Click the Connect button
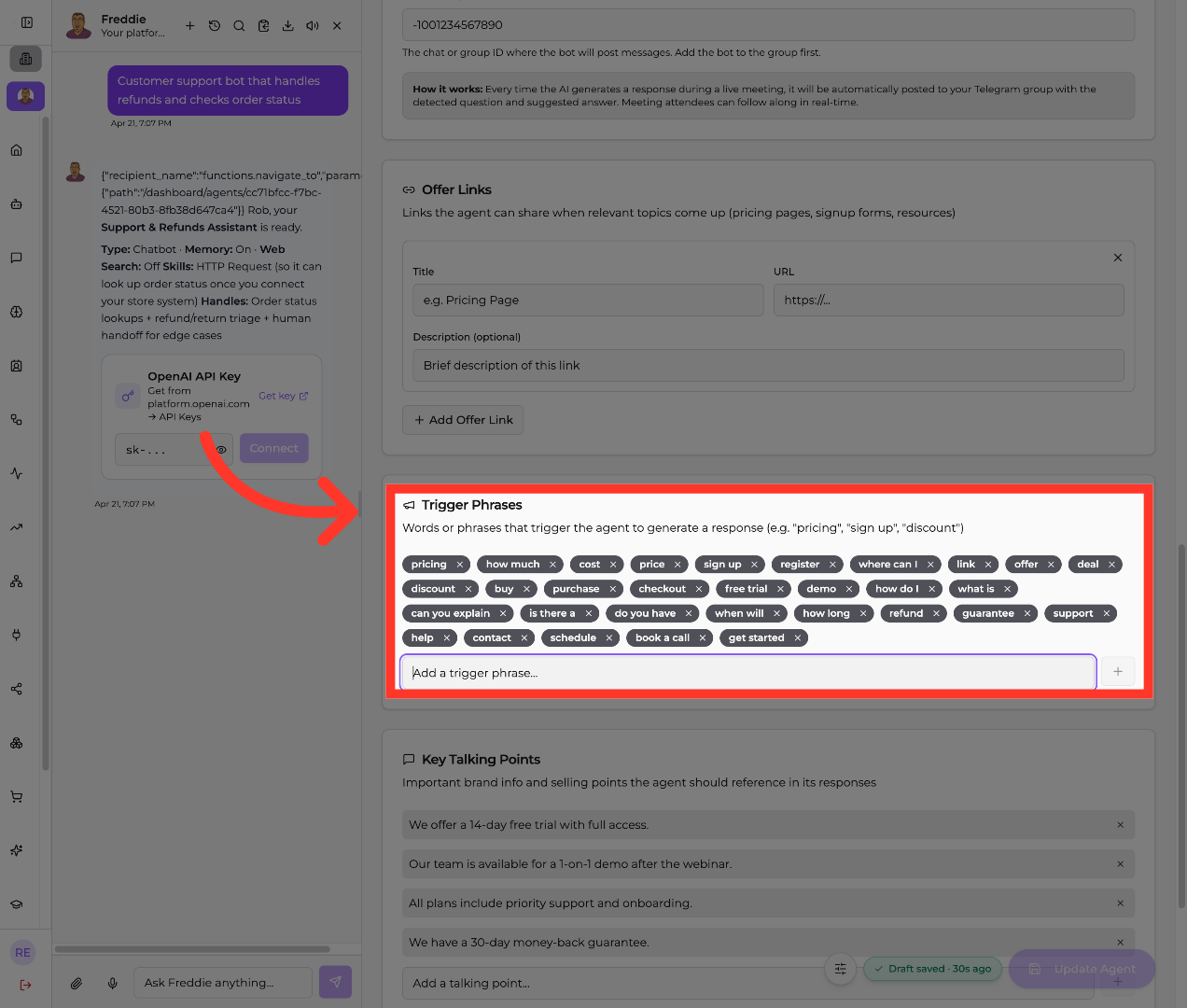 click(x=274, y=449)
